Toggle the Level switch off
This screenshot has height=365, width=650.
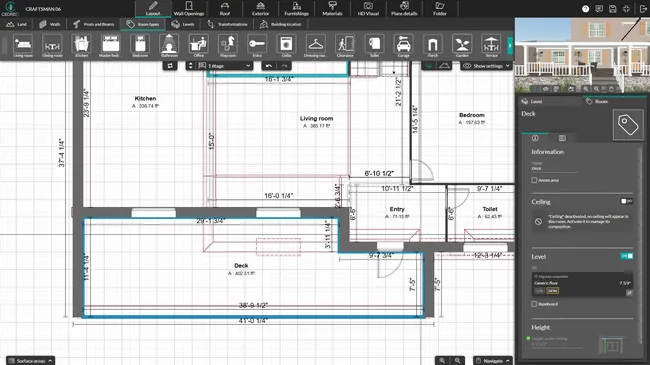pyautogui.click(x=626, y=256)
